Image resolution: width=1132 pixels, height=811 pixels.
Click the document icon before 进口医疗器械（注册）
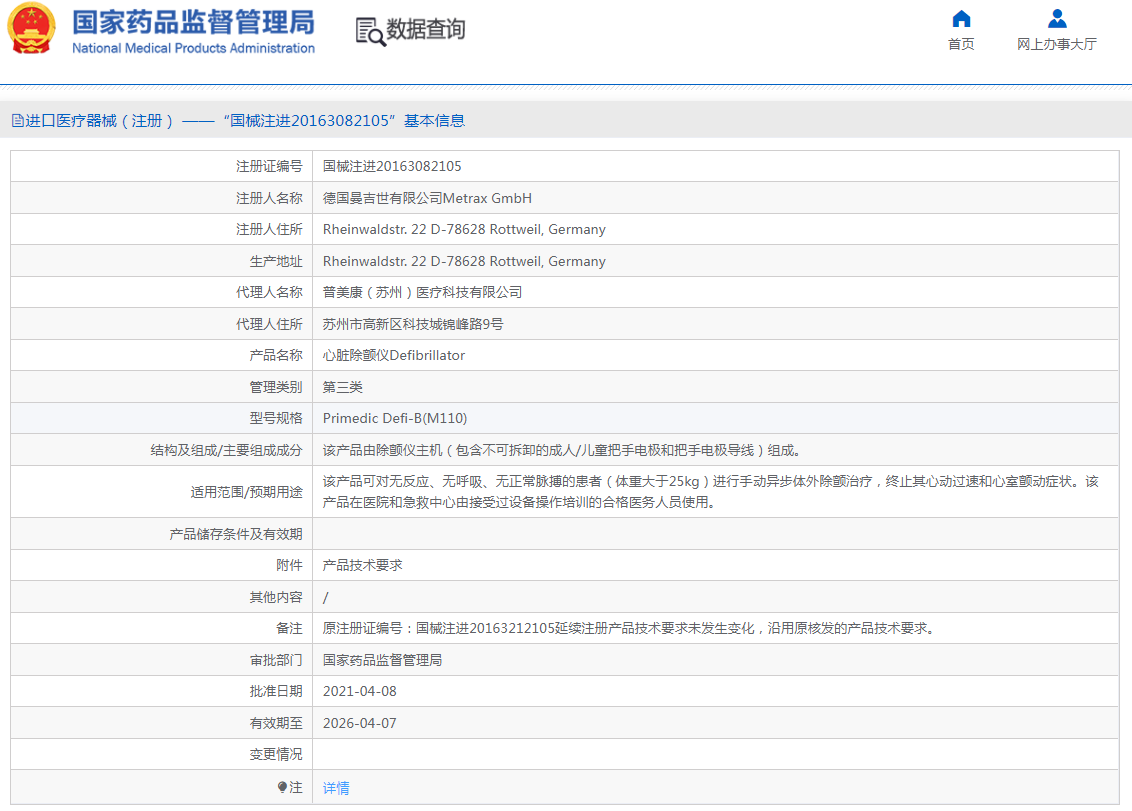[16, 120]
